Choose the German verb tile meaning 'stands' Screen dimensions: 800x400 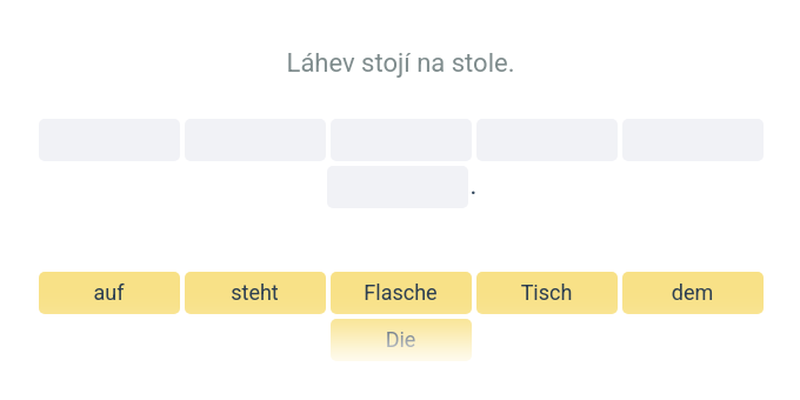coord(255,293)
